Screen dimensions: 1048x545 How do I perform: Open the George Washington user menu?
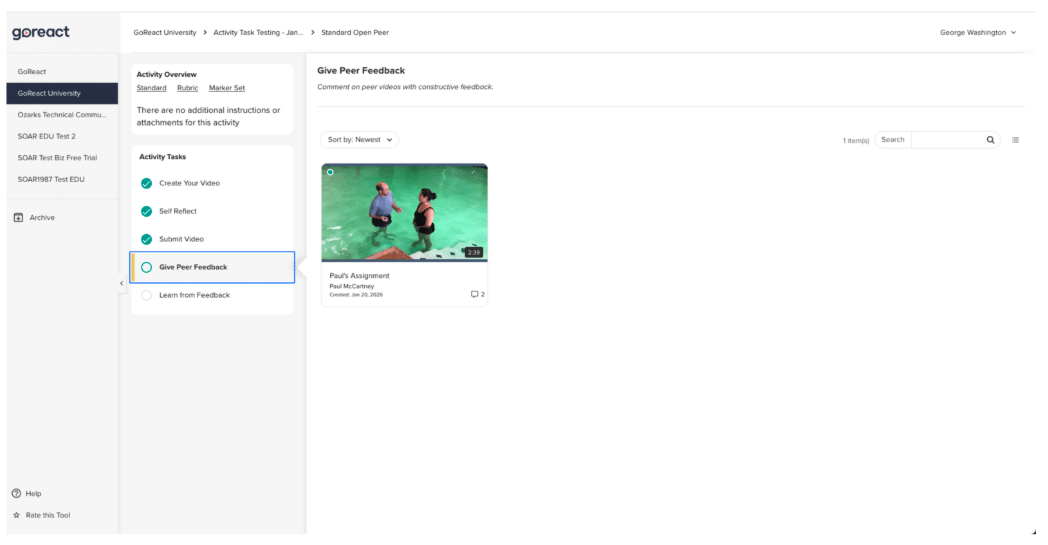click(x=977, y=33)
